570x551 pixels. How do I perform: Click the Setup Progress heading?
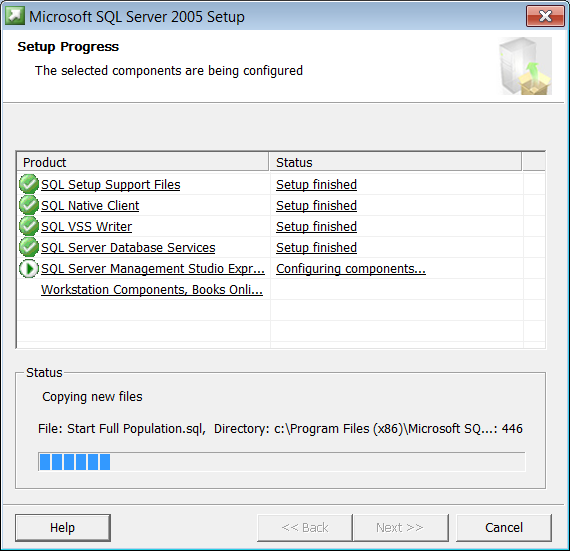(x=68, y=47)
